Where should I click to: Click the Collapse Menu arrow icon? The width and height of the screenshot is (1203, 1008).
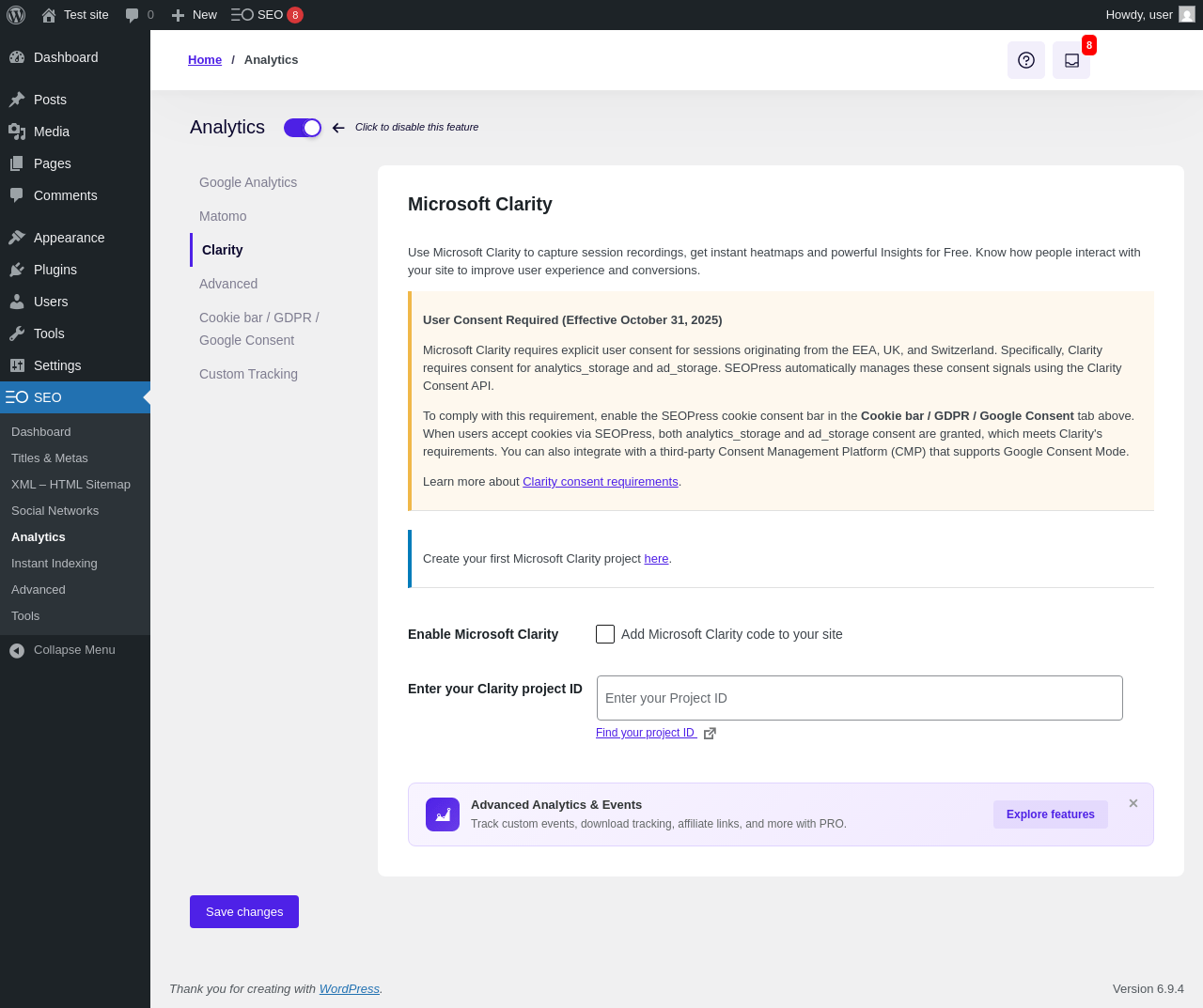(17, 650)
